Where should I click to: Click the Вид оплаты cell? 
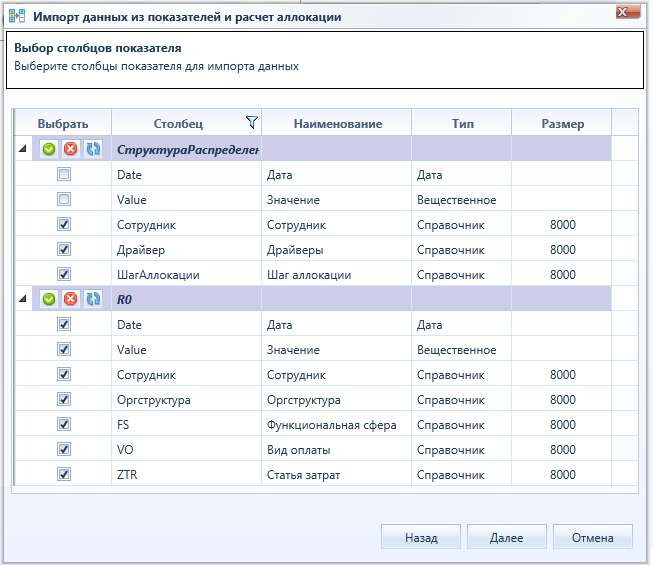(x=336, y=449)
